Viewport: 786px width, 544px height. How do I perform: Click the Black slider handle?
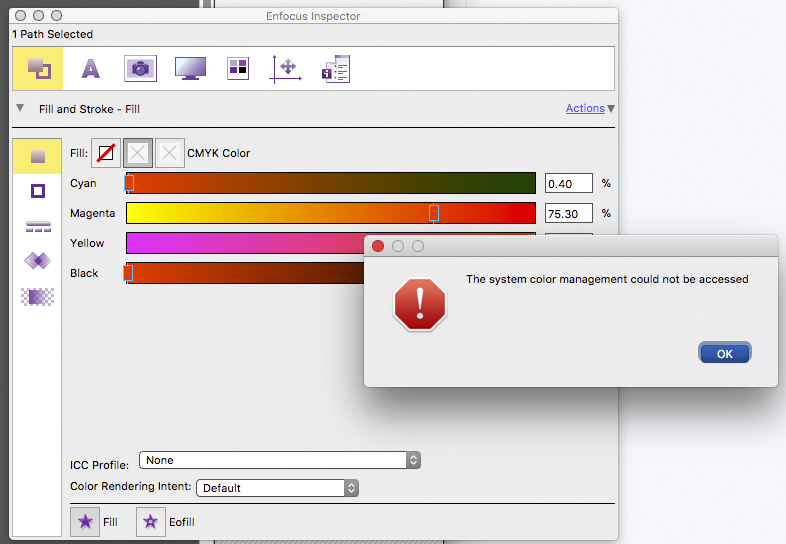pyautogui.click(x=128, y=273)
